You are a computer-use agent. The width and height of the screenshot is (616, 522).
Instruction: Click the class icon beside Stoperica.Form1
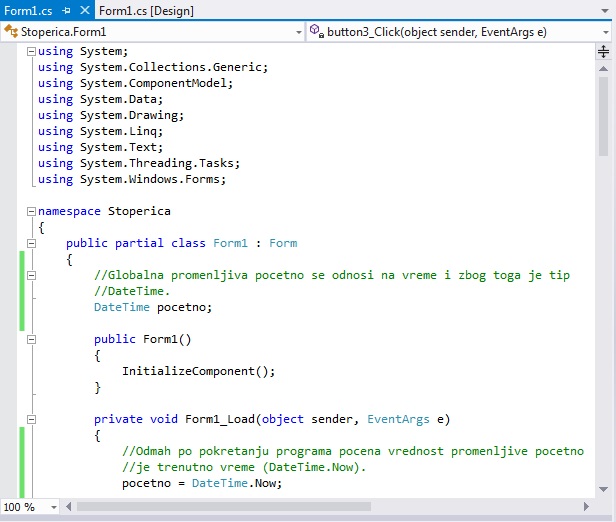point(12,32)
